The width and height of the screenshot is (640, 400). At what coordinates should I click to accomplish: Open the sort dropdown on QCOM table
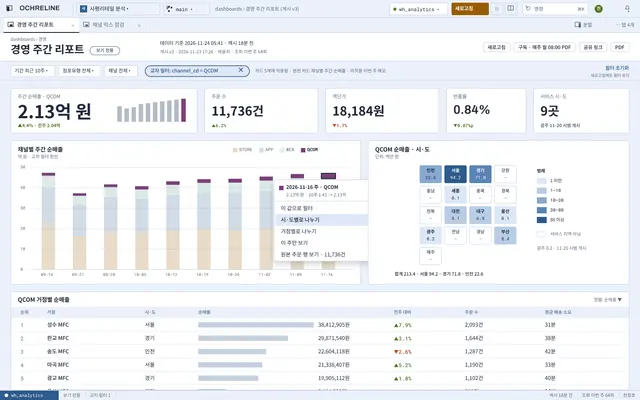tap(607, 300)
